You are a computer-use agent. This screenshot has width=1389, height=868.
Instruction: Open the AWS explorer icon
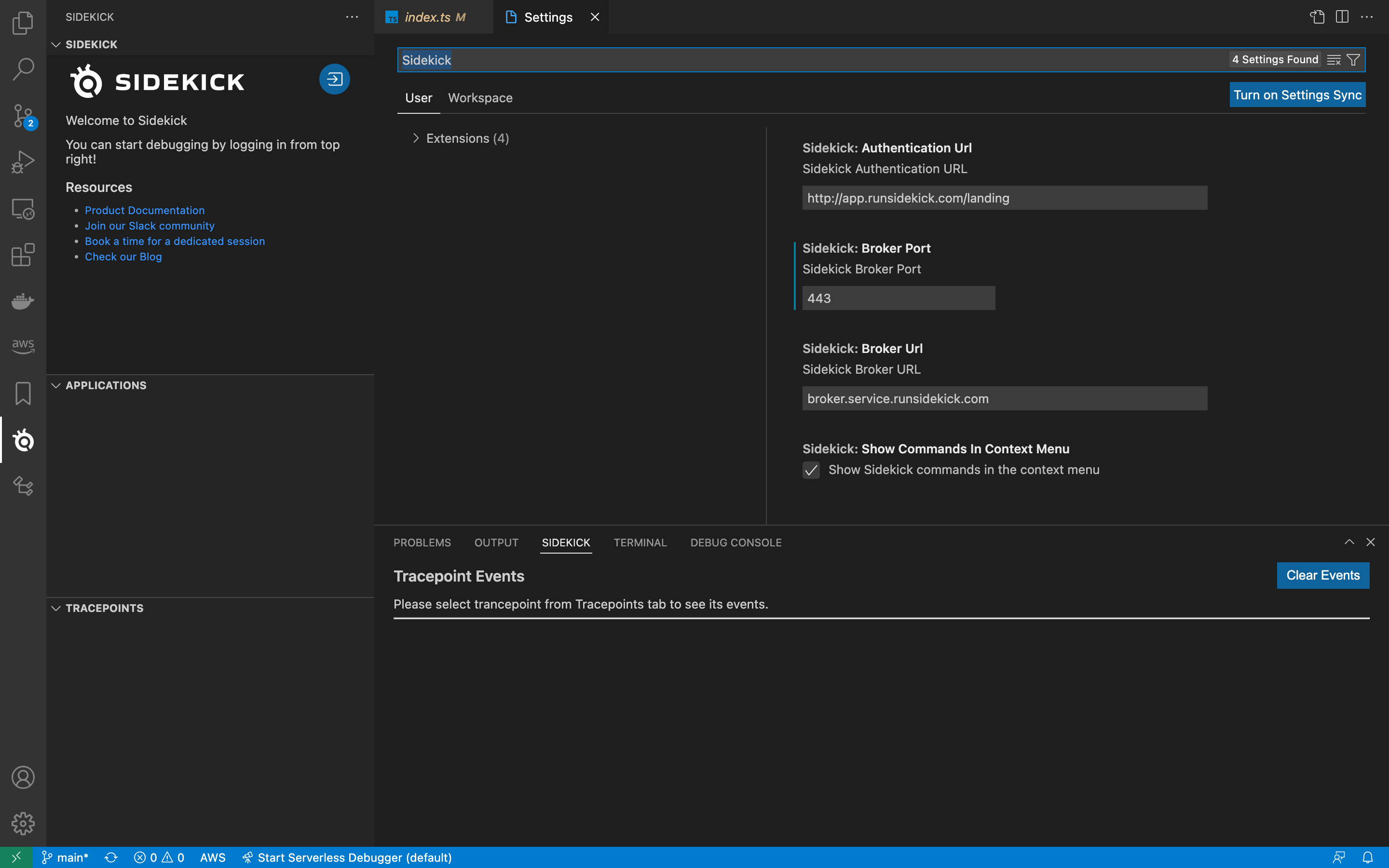pos(23,346)
